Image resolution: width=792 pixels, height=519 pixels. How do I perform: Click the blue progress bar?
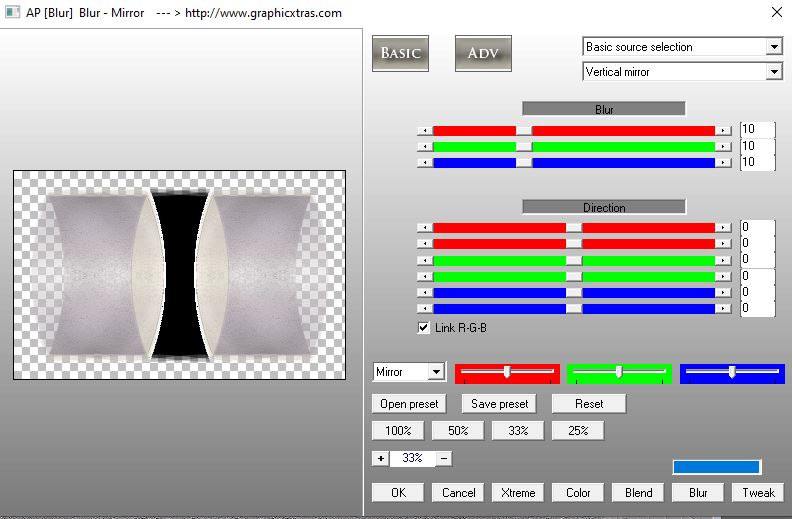(717, 467)
